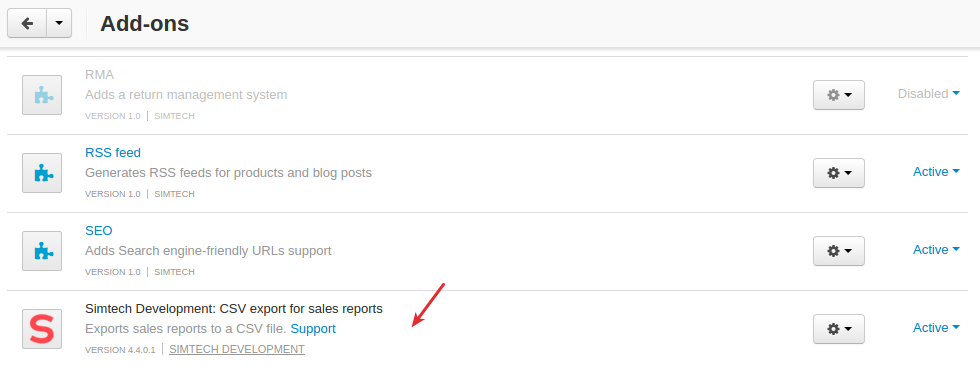The image size is (980, 366).
Task: Open dropdown next to back arrow
Action: coord(59,23)
